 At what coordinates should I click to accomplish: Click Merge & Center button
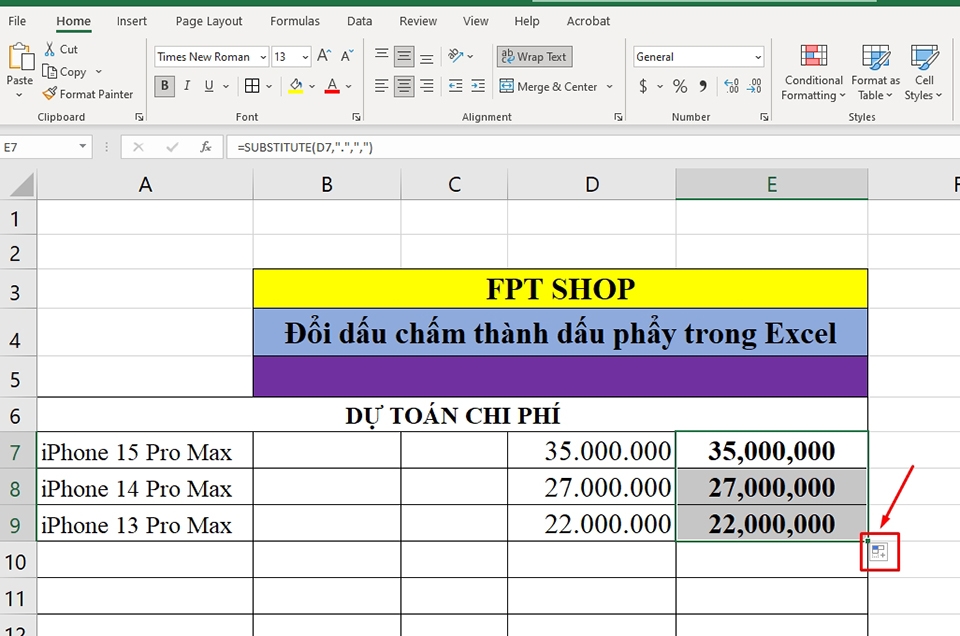(548, 86)
